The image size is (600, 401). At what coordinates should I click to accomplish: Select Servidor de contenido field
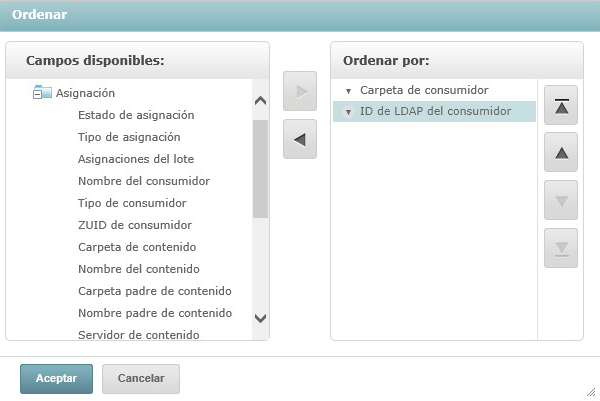[x=139, y=335]
